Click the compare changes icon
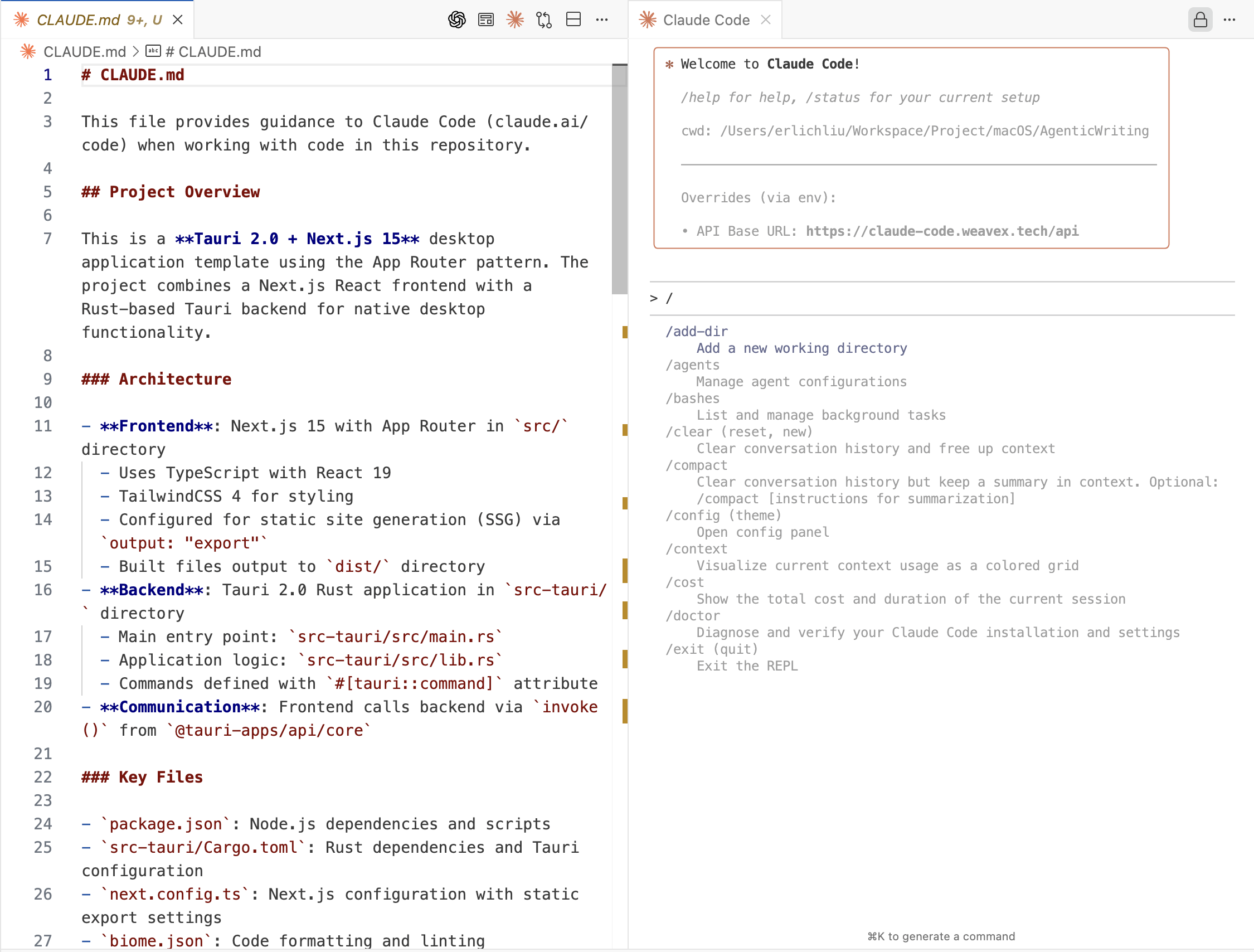The width and height of the screenshot is (1254, 952). tap(543, 20)
